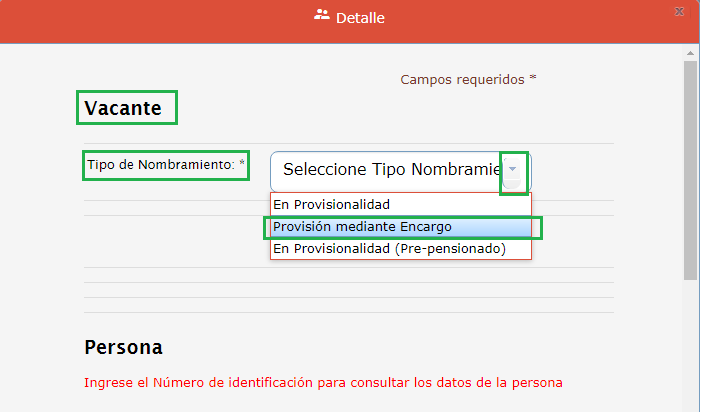
Task: Click the people icon beside Detalle
Action: [x=321, y=15]
